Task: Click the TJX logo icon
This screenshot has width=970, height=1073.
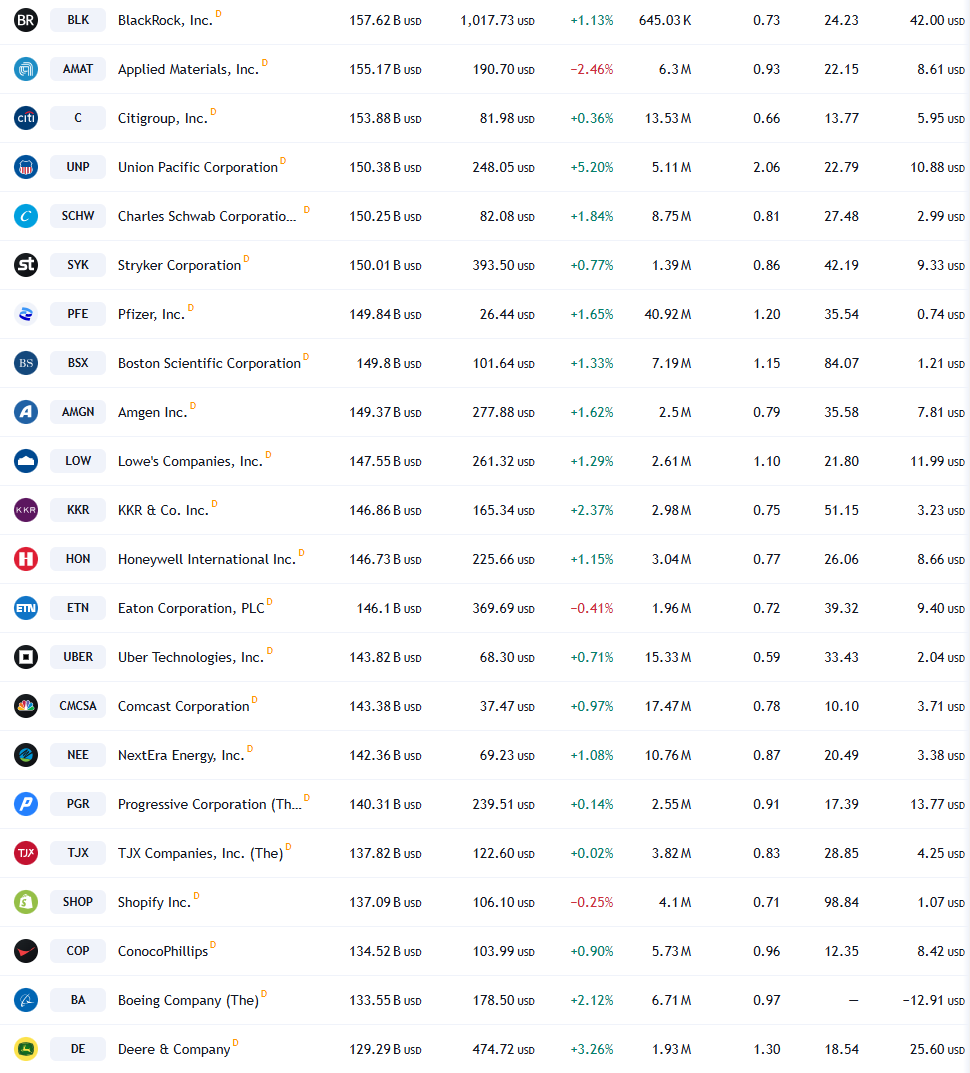Action: [x=26, y=853]
